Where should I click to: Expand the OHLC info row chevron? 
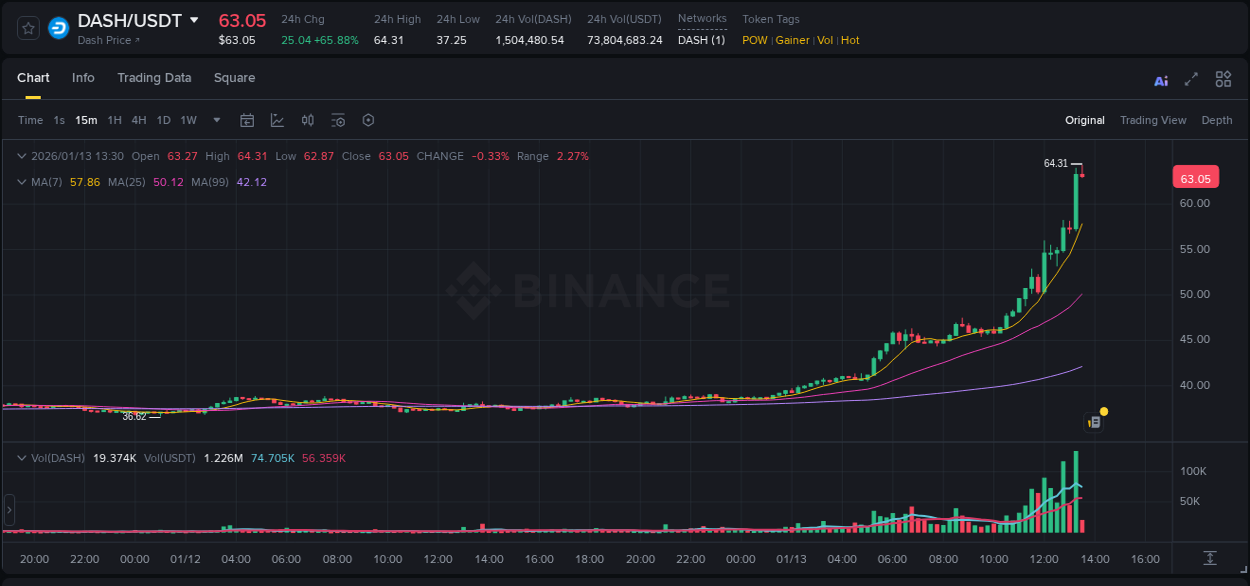[22, 156]
